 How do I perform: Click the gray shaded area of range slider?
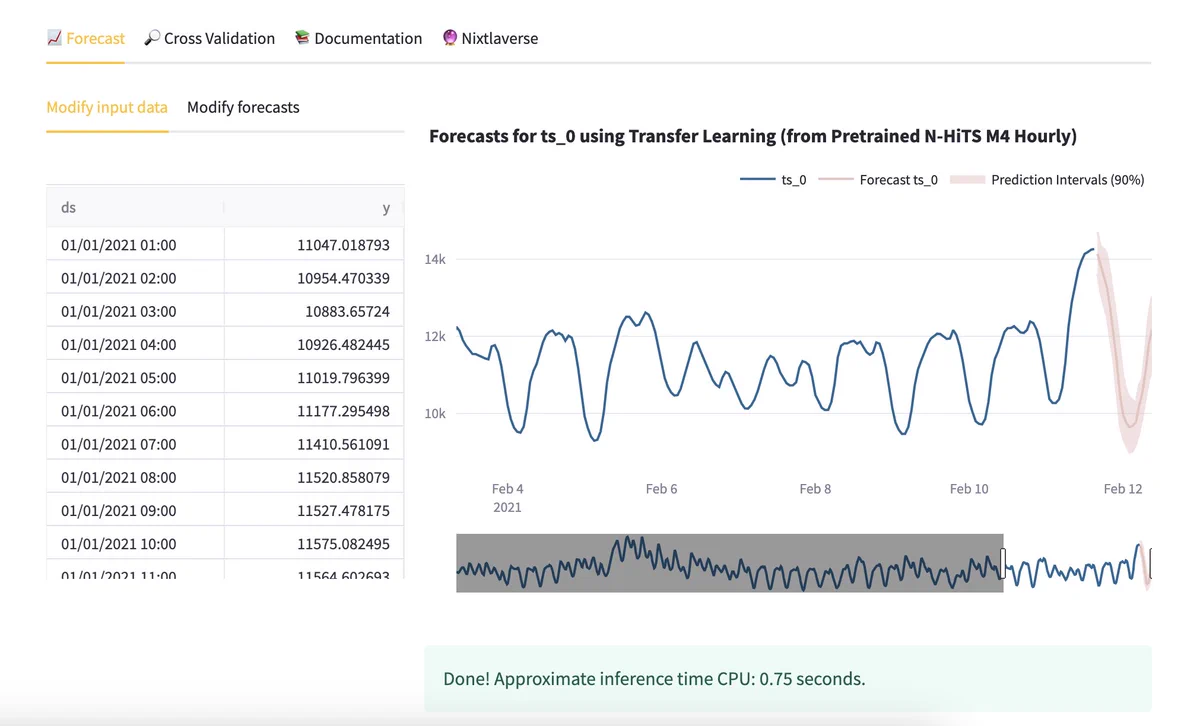(729, 563)
